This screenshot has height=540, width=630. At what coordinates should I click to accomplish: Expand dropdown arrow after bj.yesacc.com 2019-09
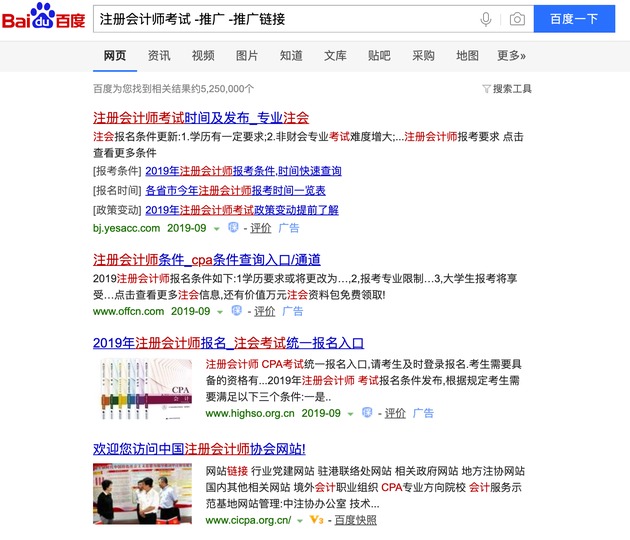pos(217,229)
